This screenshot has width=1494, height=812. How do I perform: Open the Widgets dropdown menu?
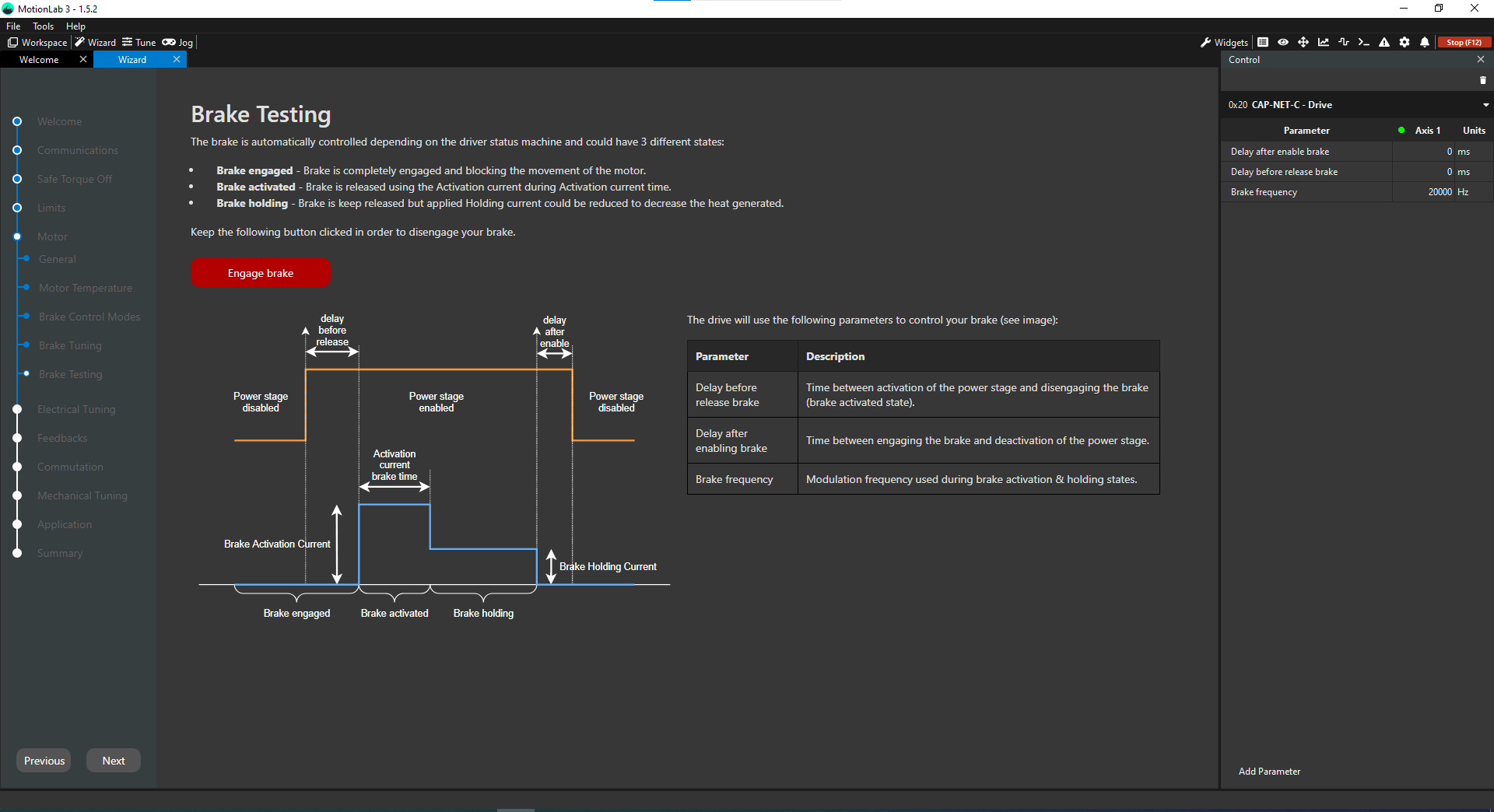point(1224,43)
